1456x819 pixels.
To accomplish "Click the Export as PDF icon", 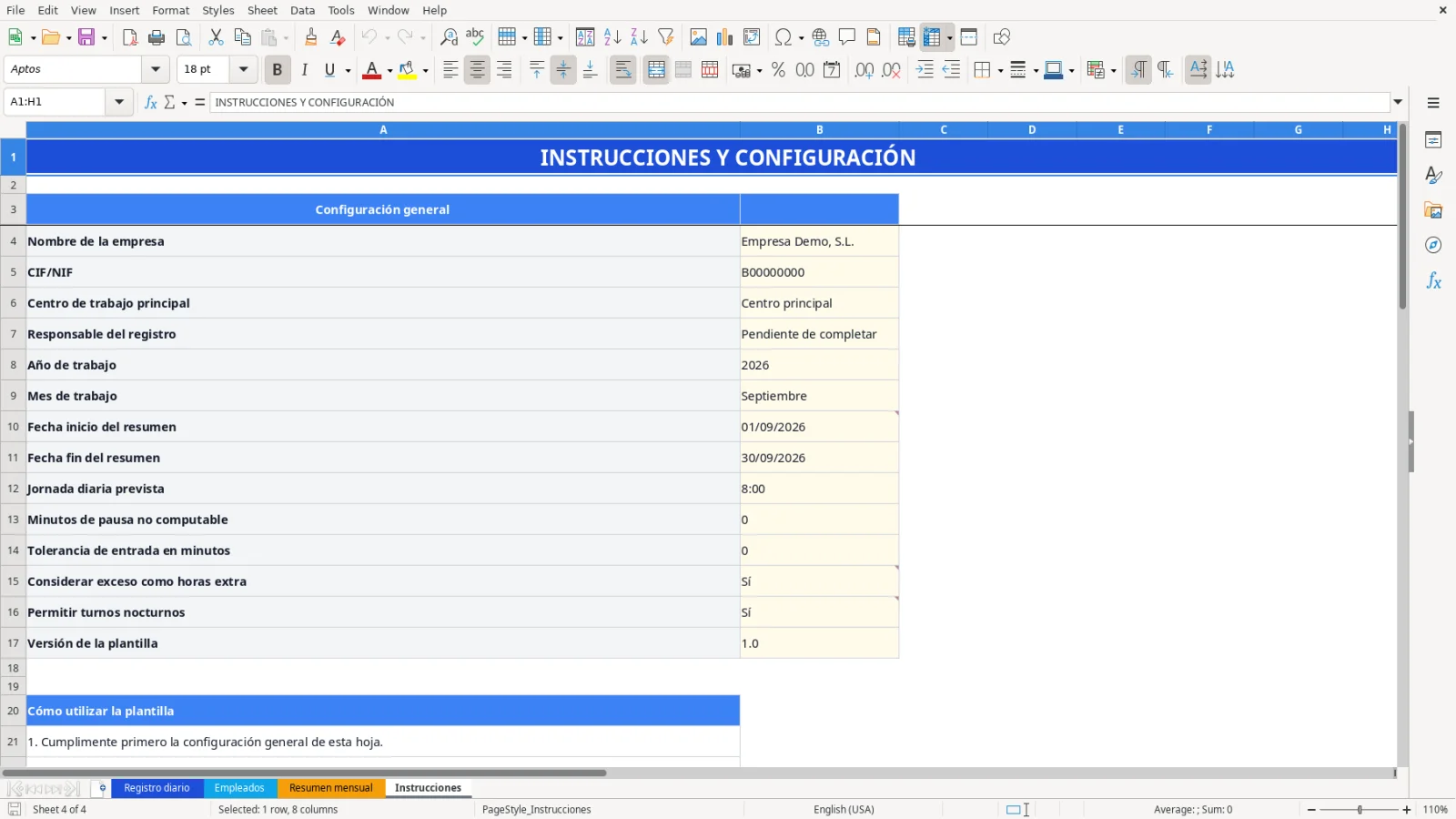I will click(130, 37).
